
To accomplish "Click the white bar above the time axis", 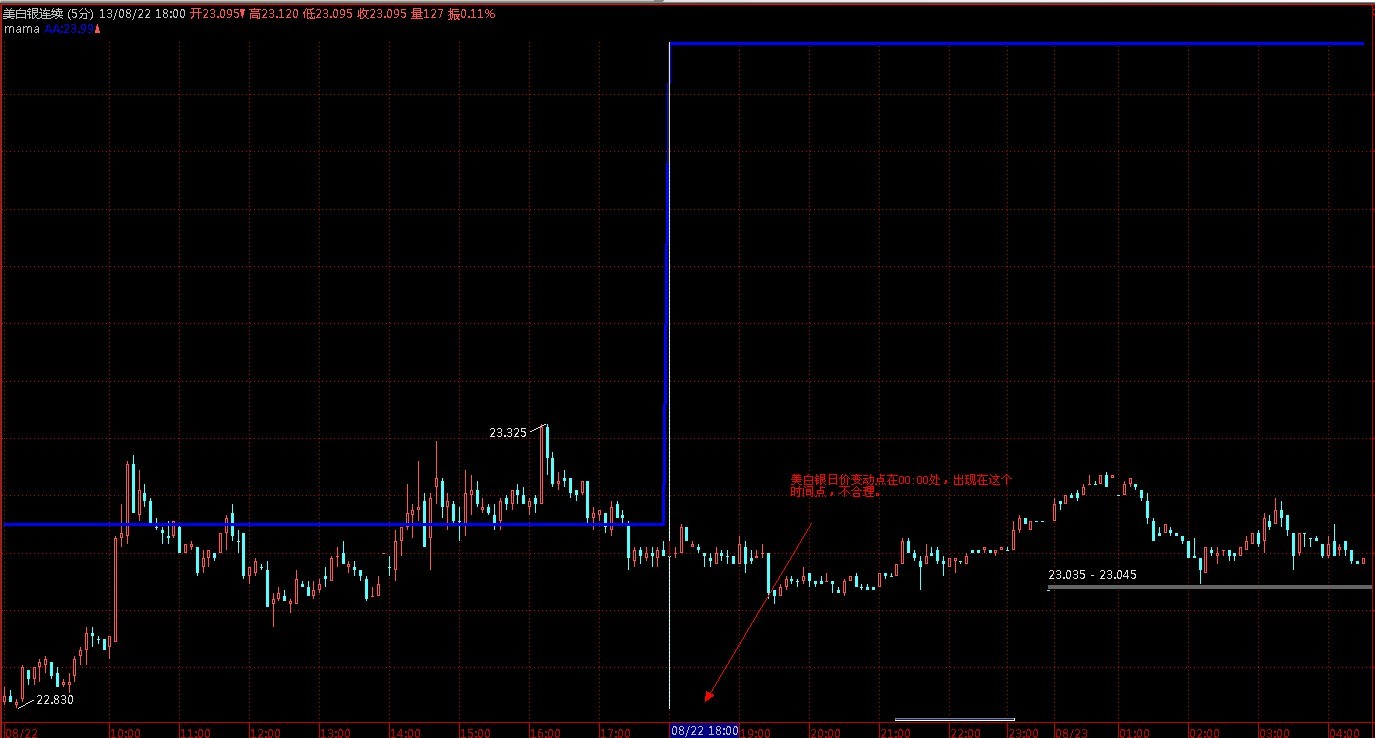I will click(954, 719).
